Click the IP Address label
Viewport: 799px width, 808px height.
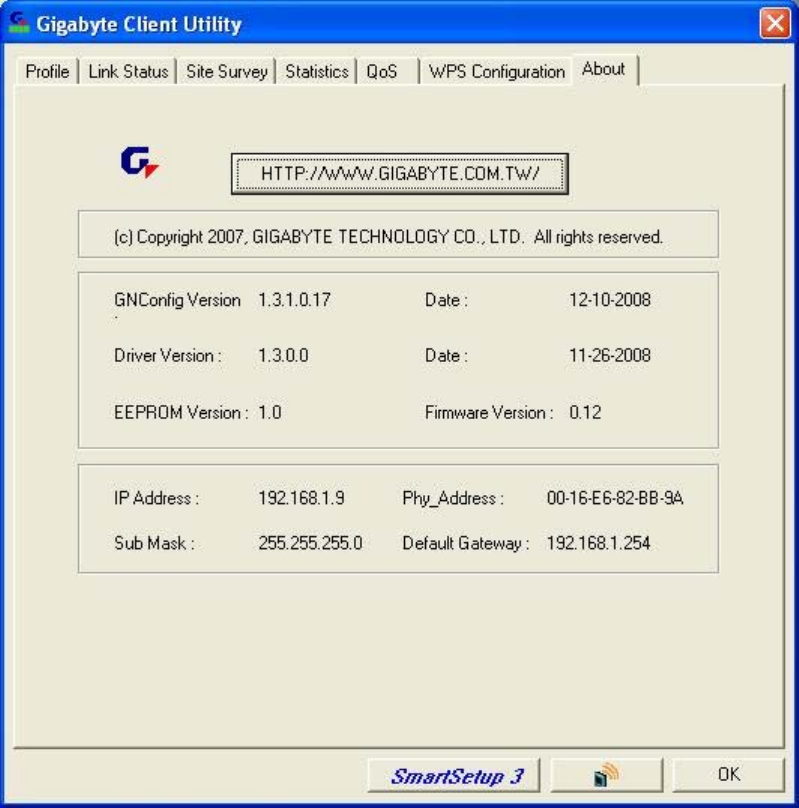point(157,498)
